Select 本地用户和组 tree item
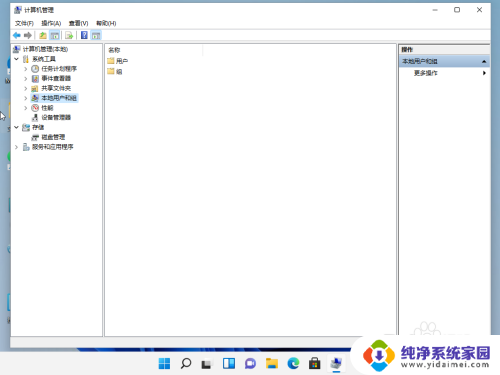500x375 pixels. tap(59, 98)
